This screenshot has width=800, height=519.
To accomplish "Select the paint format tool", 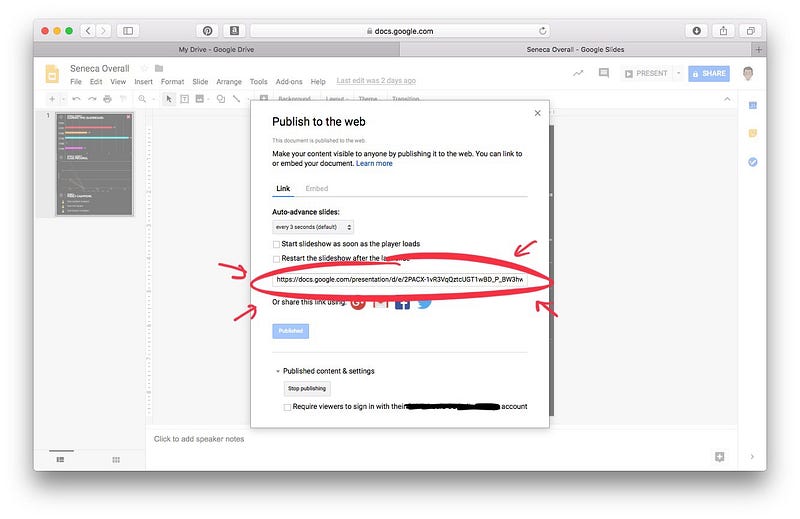I will (x=122, y=98).
